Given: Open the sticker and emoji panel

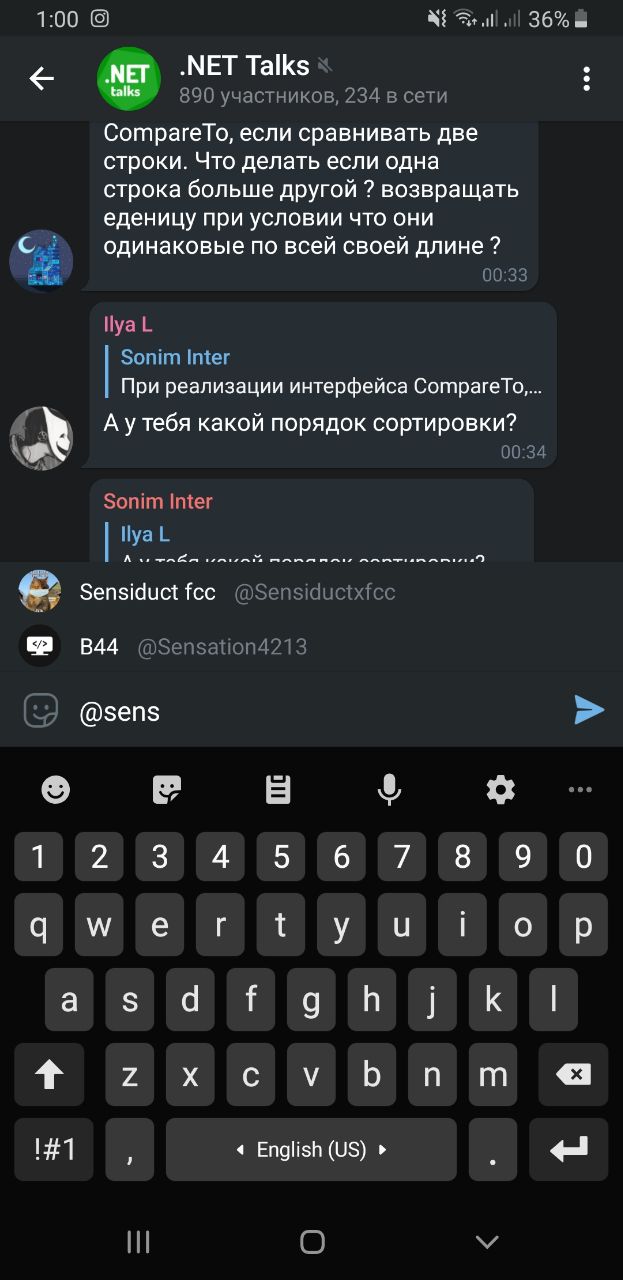Looking at the screenshot, I should (x=40, y=710).
